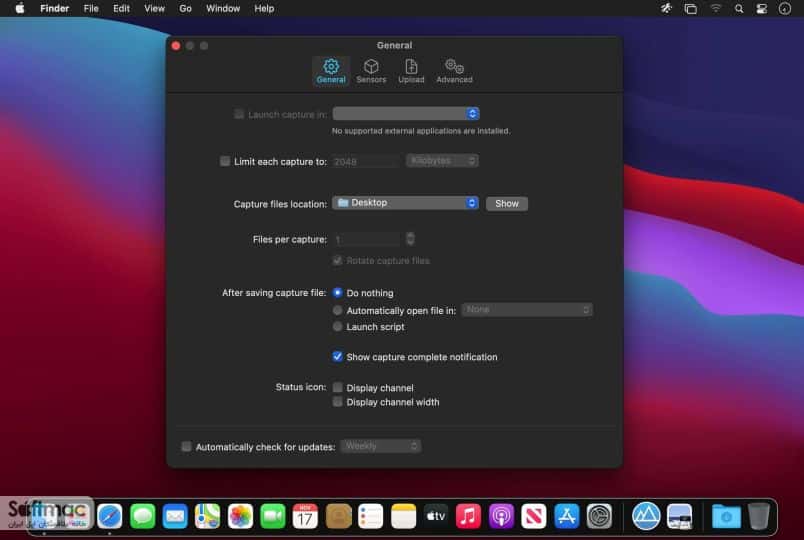Open Podcasts from the Dock
The height and width of the screenshot is (540, 804).
click(x=501, y=516)
